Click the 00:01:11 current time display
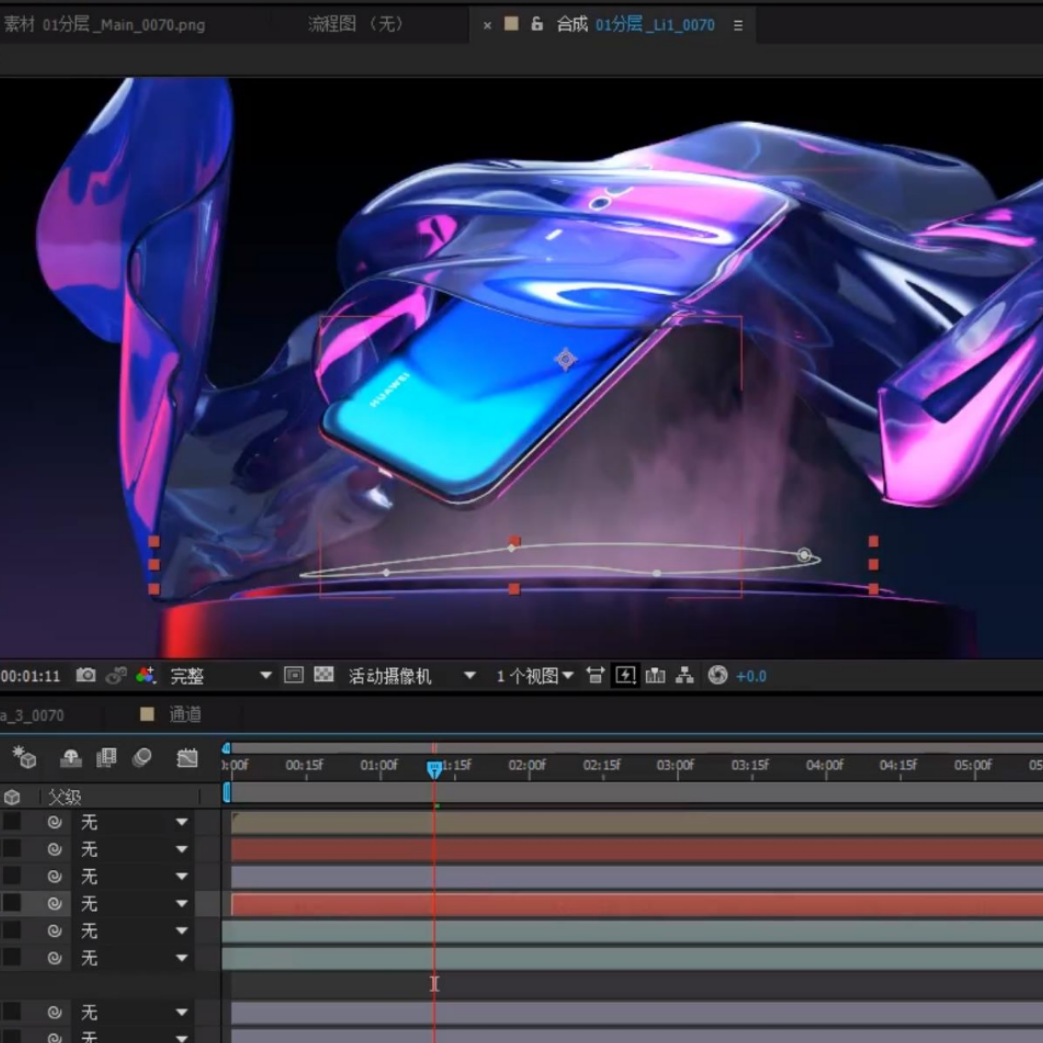Viewport: 1043px width, 1043px height. click(30, 677)
